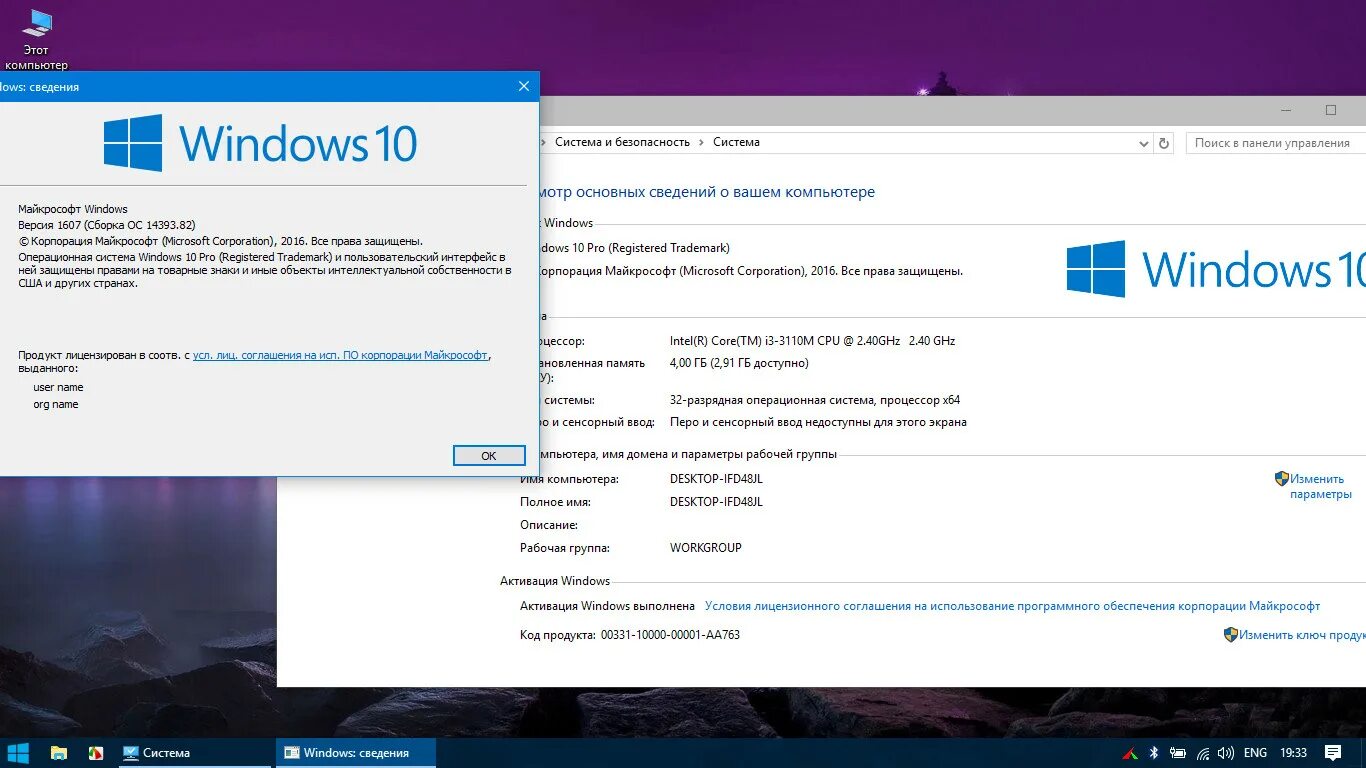
Task: Click Система и безопасность breadcrumb
Action: point(622,142)
